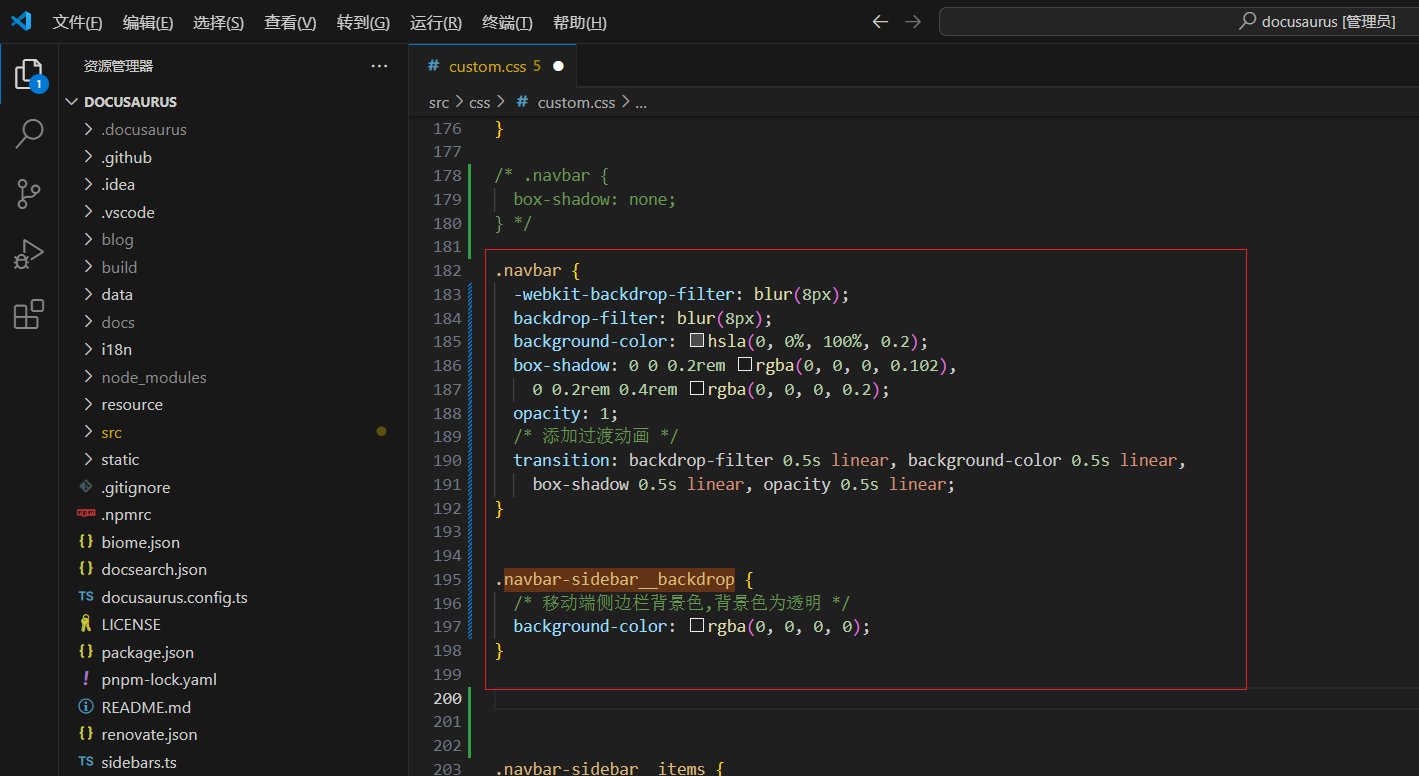Screen dimensions: 1419x776
Task: Expand the data folder
Action: click(x=88, y=294)
